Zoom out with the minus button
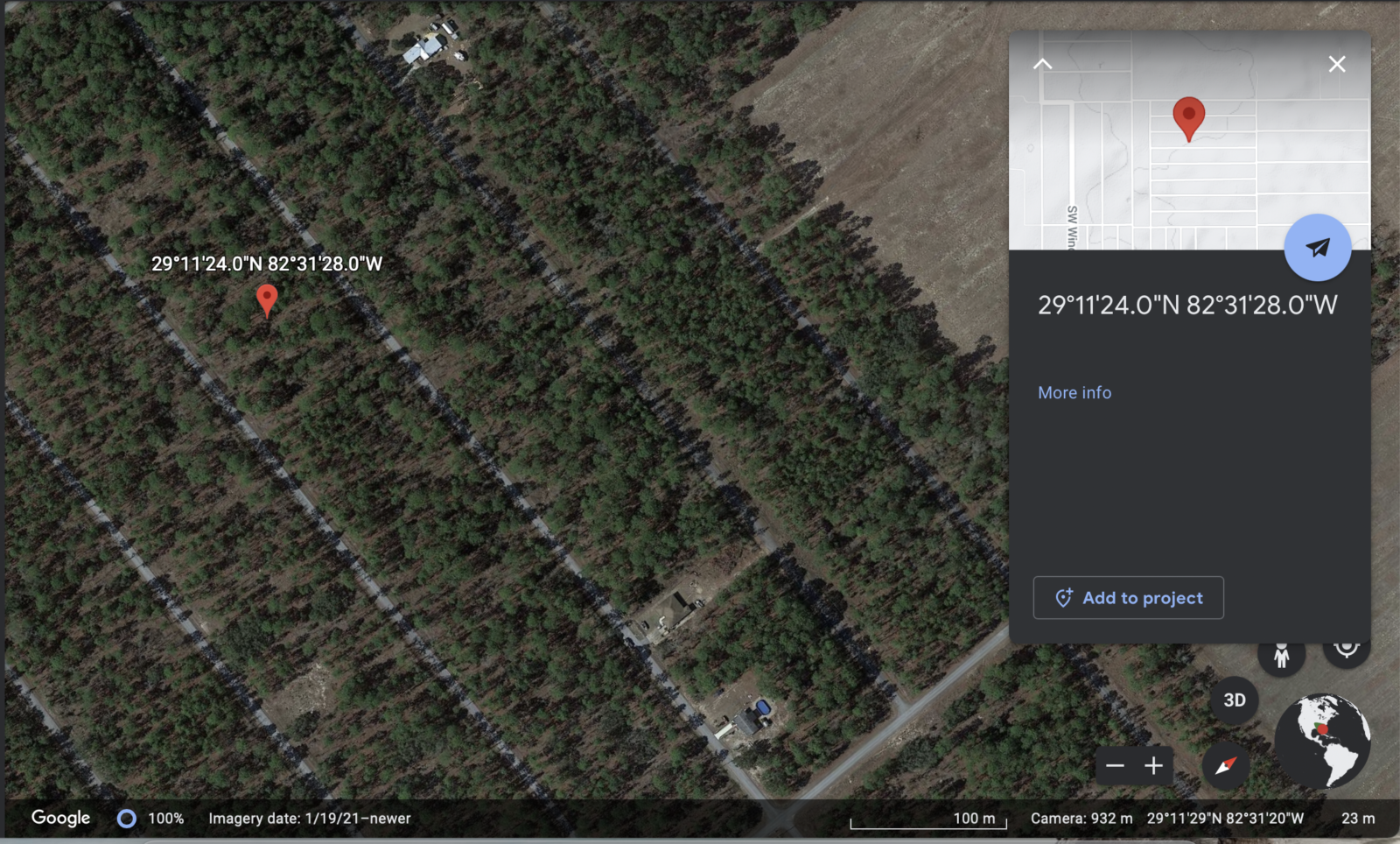The width and height of the screenshot is (1400, 844). tap(1115, 766)
